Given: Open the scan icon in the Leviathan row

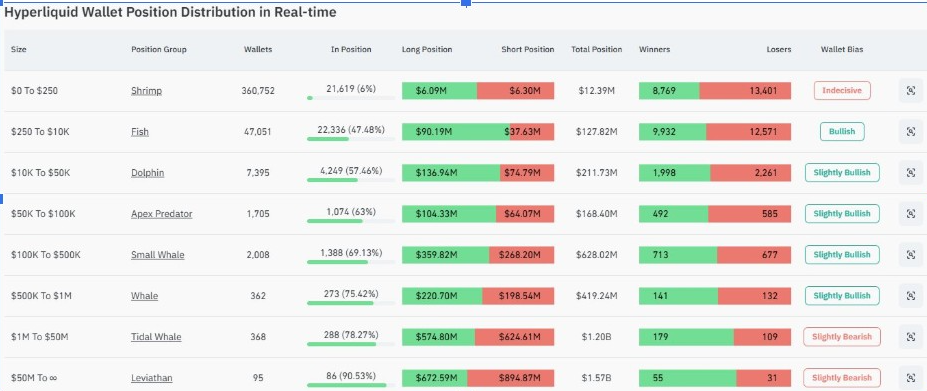Looking at the screenshot, I should click(910, 377).
